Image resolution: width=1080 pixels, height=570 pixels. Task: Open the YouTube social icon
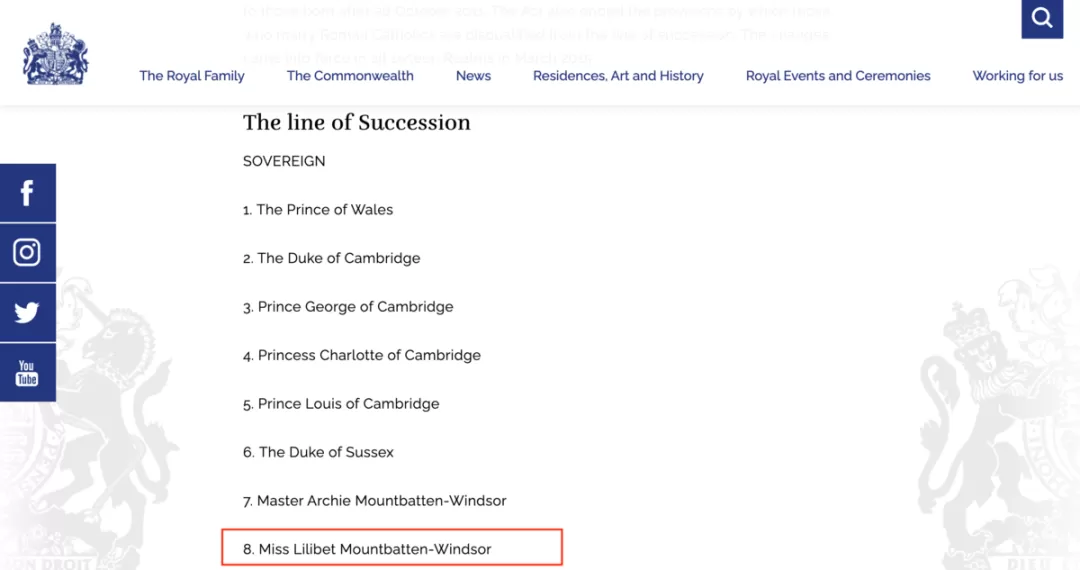pyautogui.click(x=28, y=372)
